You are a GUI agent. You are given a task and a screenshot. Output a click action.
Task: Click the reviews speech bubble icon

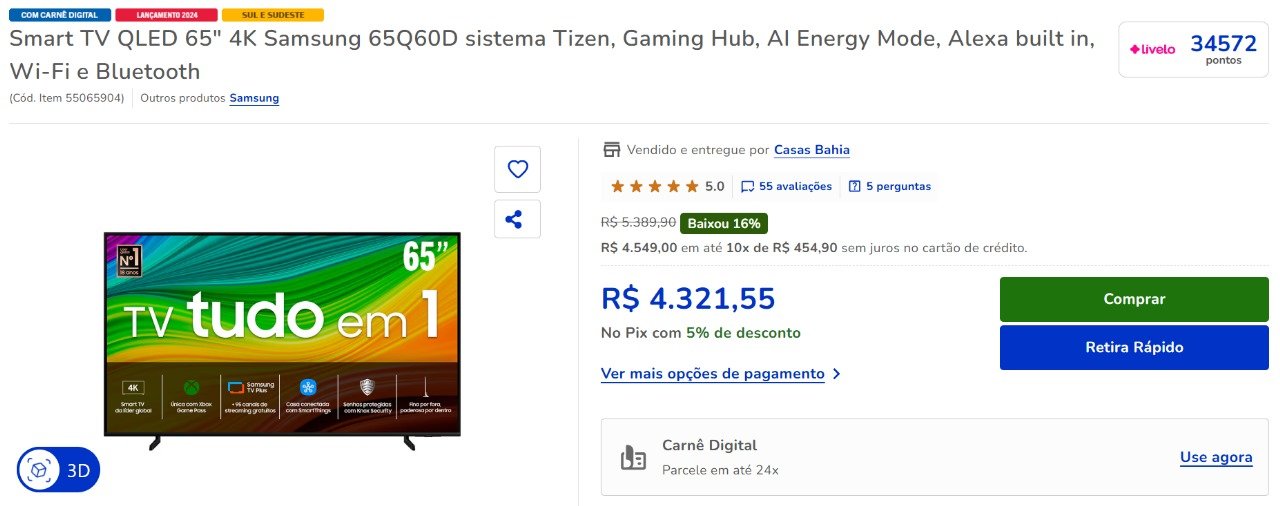747,186
